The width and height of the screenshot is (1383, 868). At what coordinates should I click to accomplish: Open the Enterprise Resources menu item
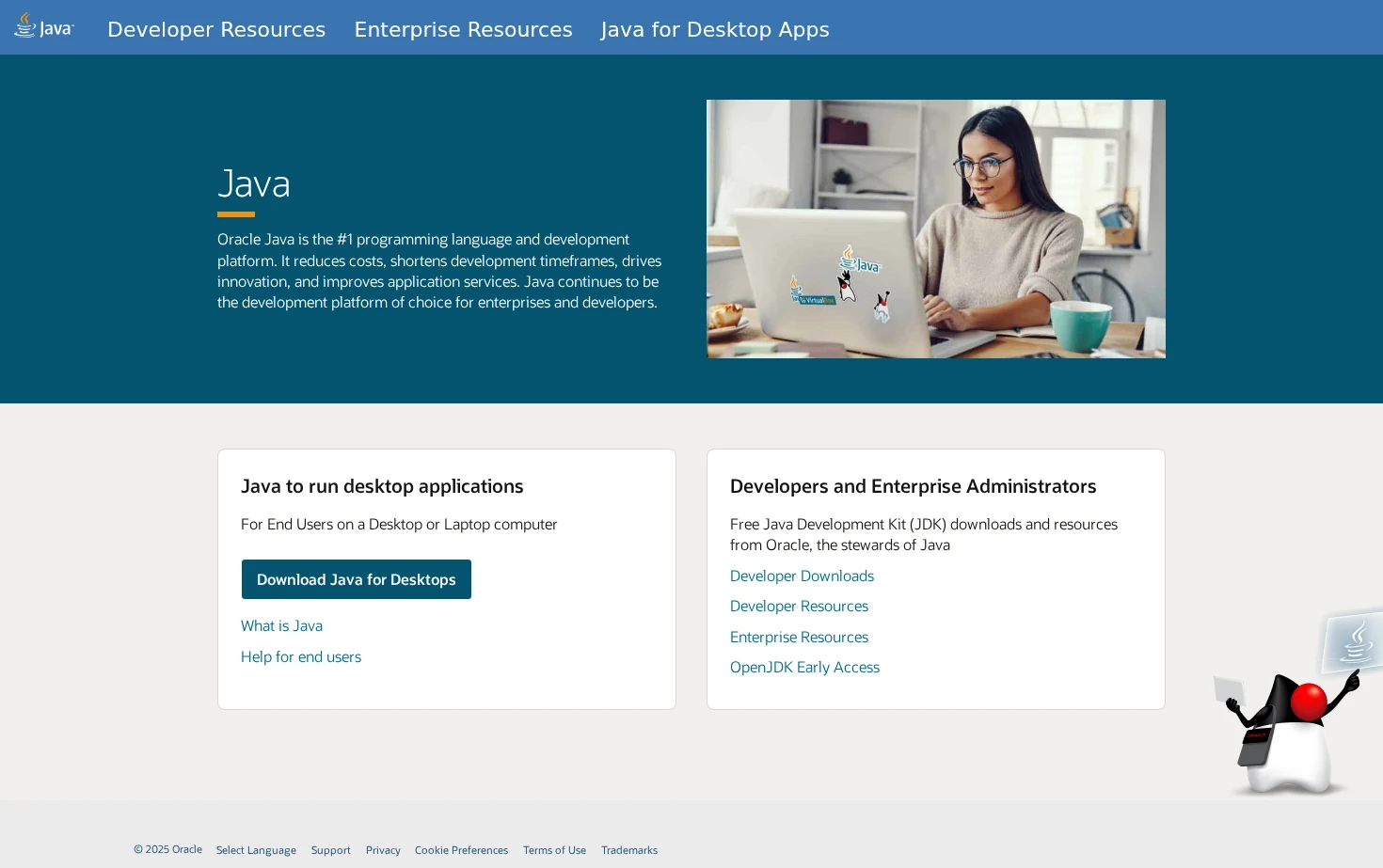coord(463,29)
